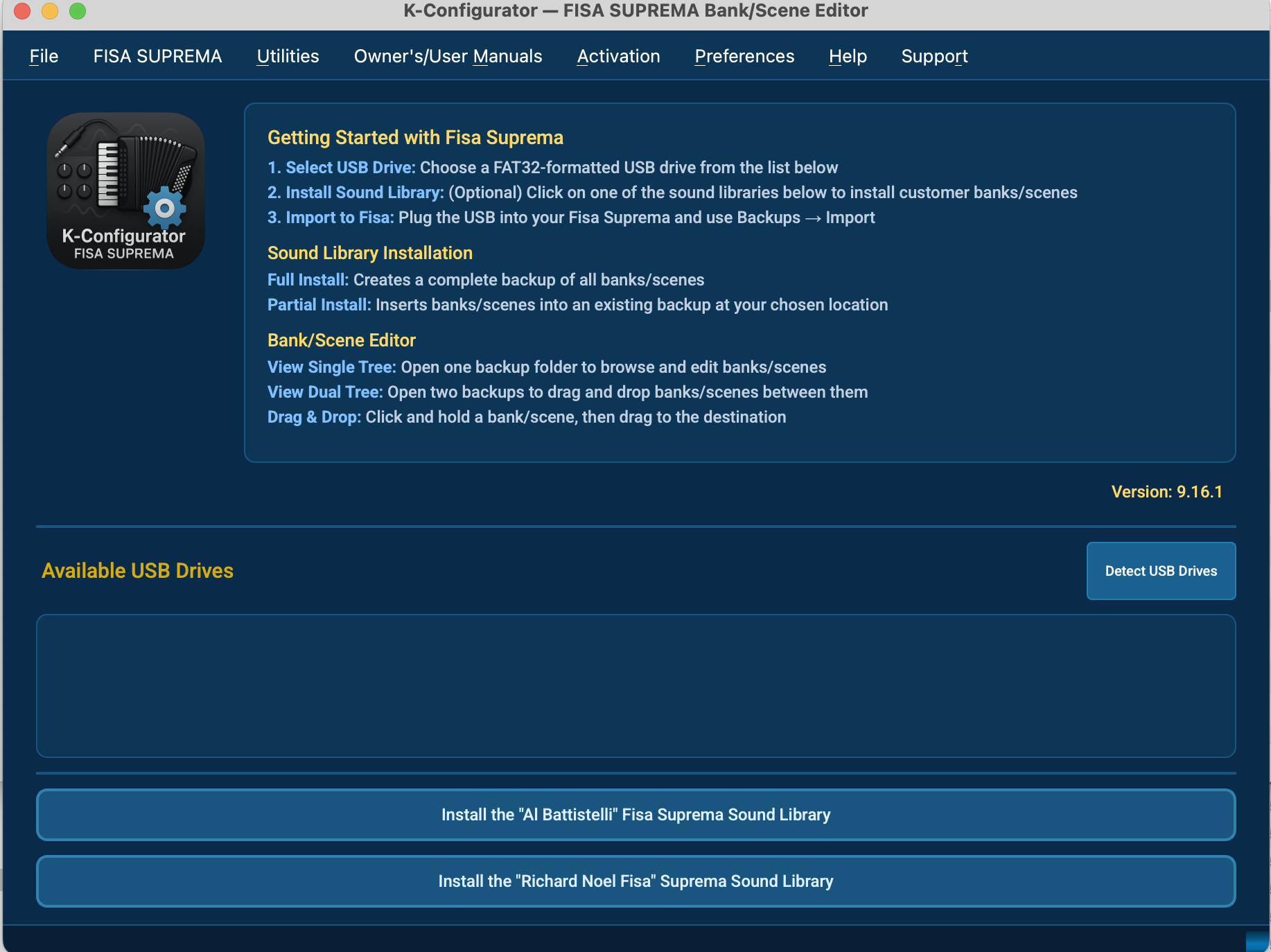Close the window with red button
Viewport: 1271px width, 952px height.
pyautogui.click(x=22, y=10)
